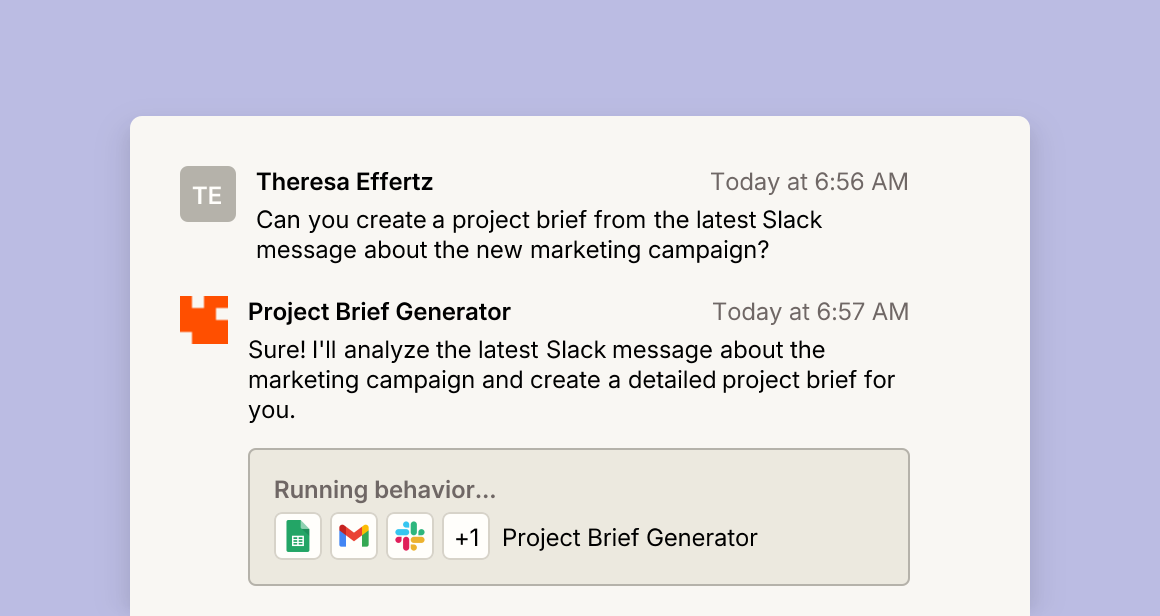Open Theresa Effertz's profile name
Viewport: 1160px width, 616px height.
[345, 182]
